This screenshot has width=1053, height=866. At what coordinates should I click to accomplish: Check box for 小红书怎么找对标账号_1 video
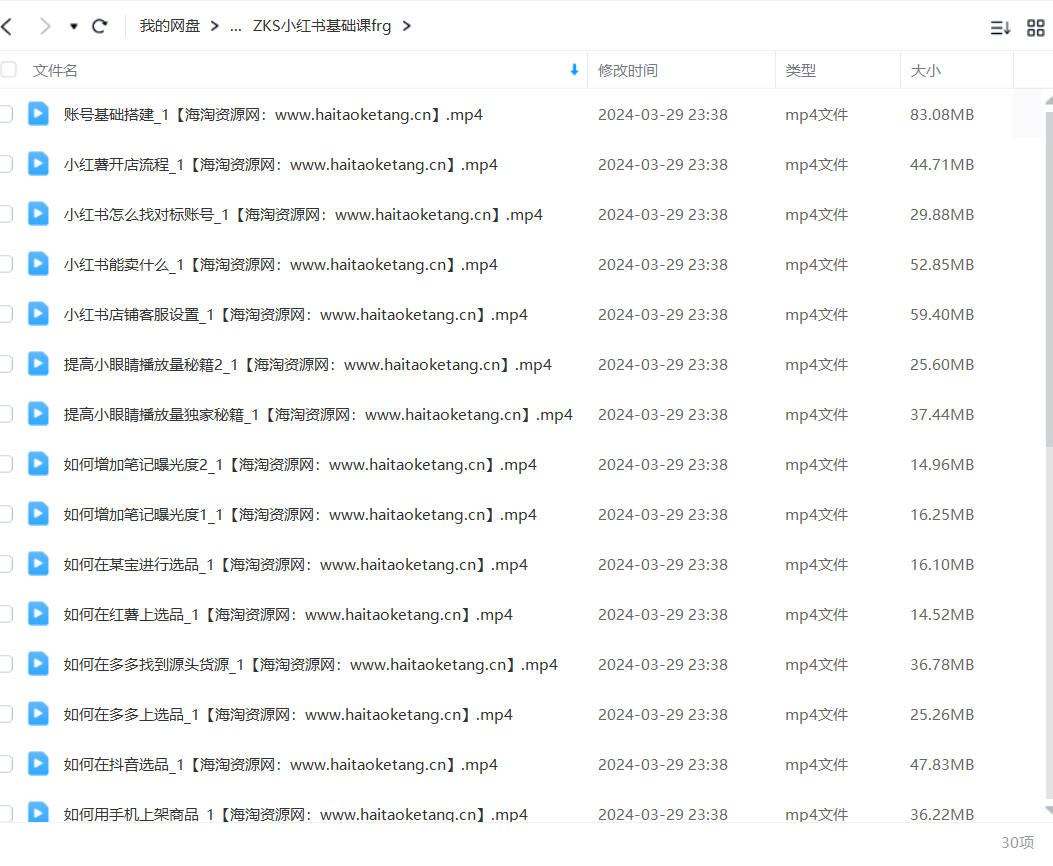tap(6, 214)
